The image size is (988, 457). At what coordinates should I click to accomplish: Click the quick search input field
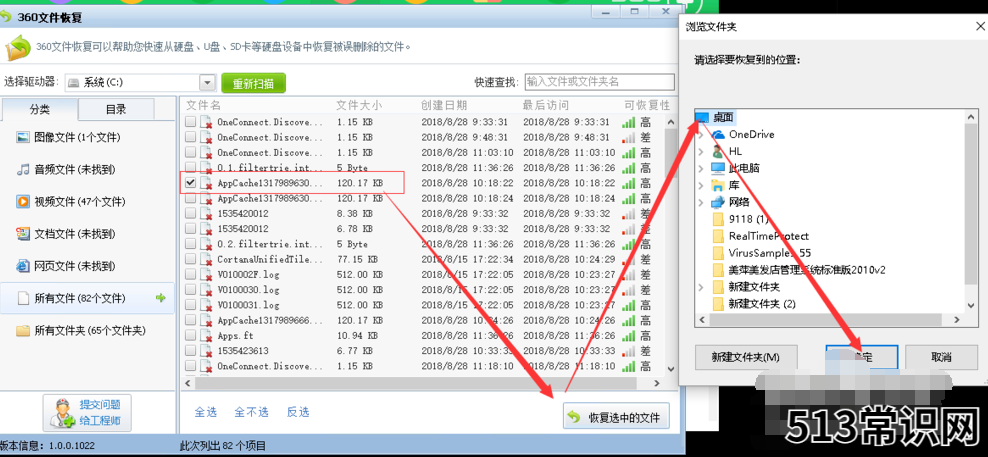coord(599,82)
